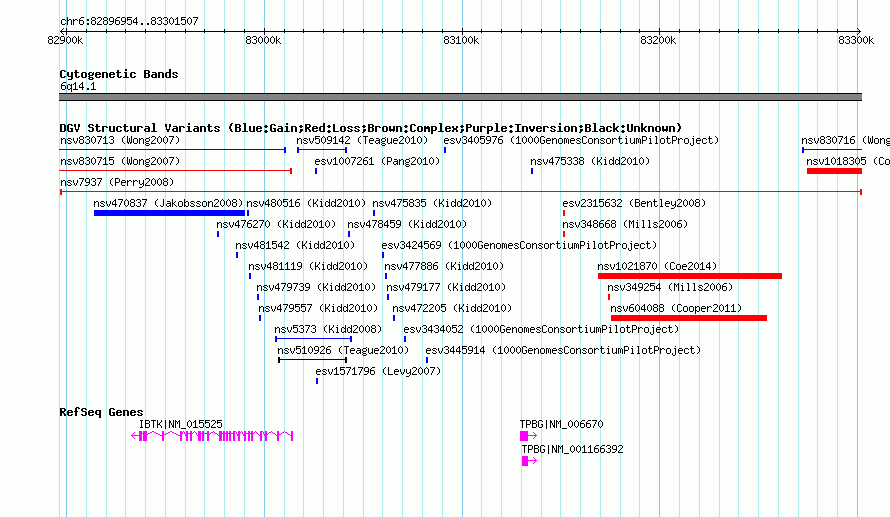
Task: Click the Cytogenetic Bands track title
Action: click(119, 74)
